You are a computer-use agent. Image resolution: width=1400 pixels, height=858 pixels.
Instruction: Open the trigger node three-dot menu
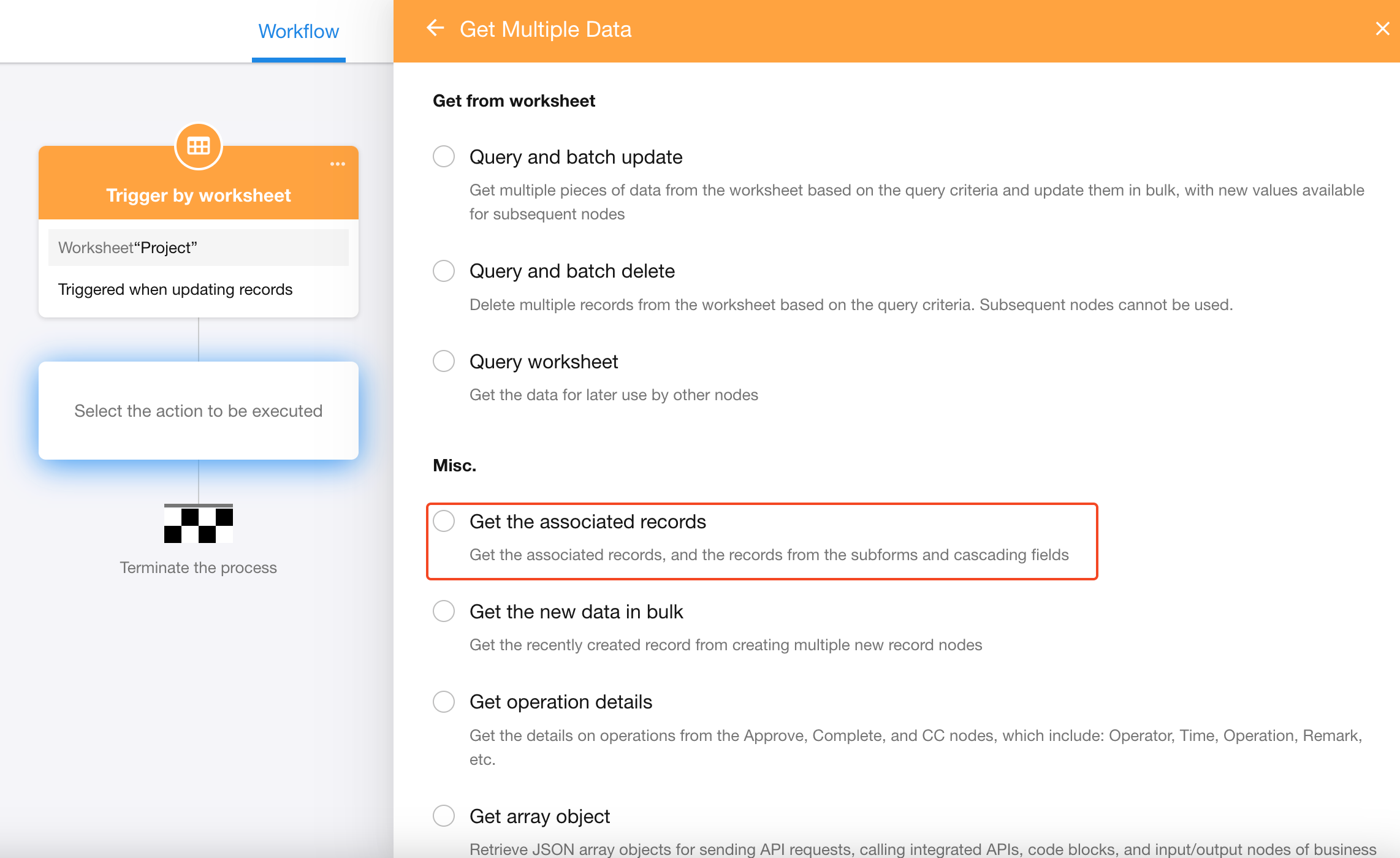(337, 164)
